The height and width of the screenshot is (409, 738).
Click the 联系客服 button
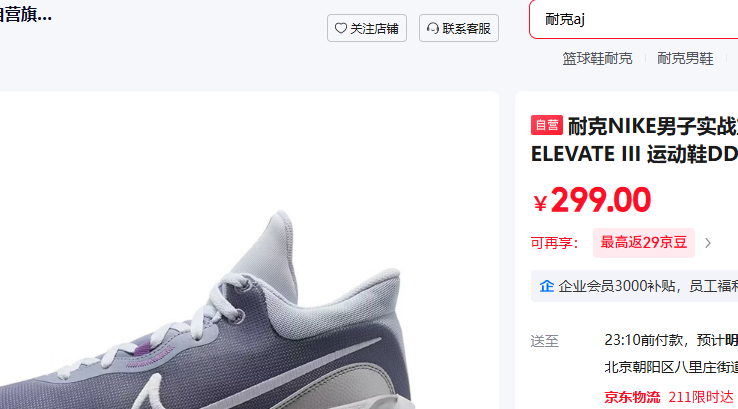coord(459,28)
